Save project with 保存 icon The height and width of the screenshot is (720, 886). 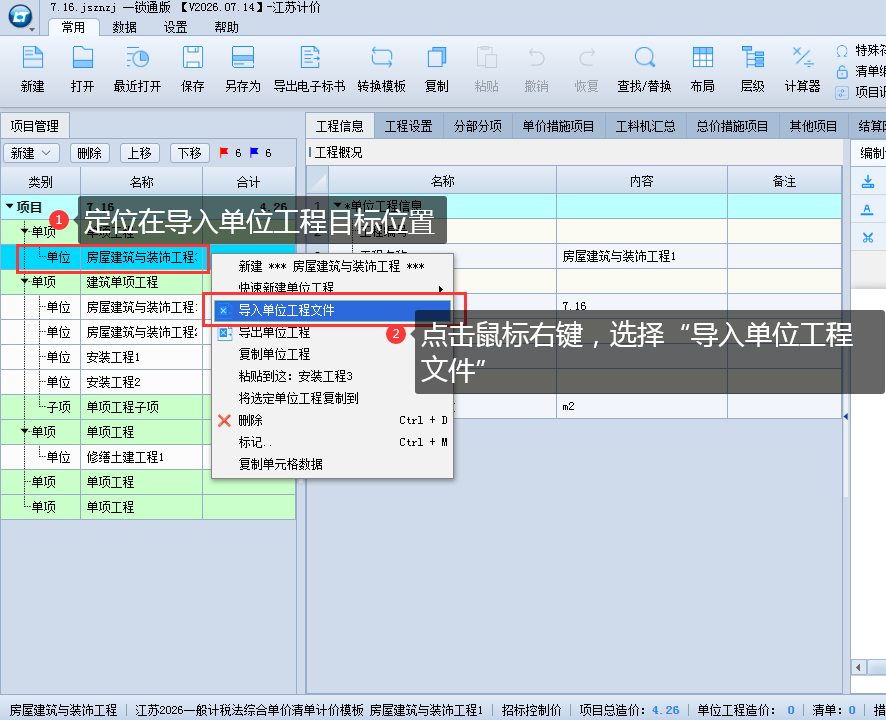193,58
